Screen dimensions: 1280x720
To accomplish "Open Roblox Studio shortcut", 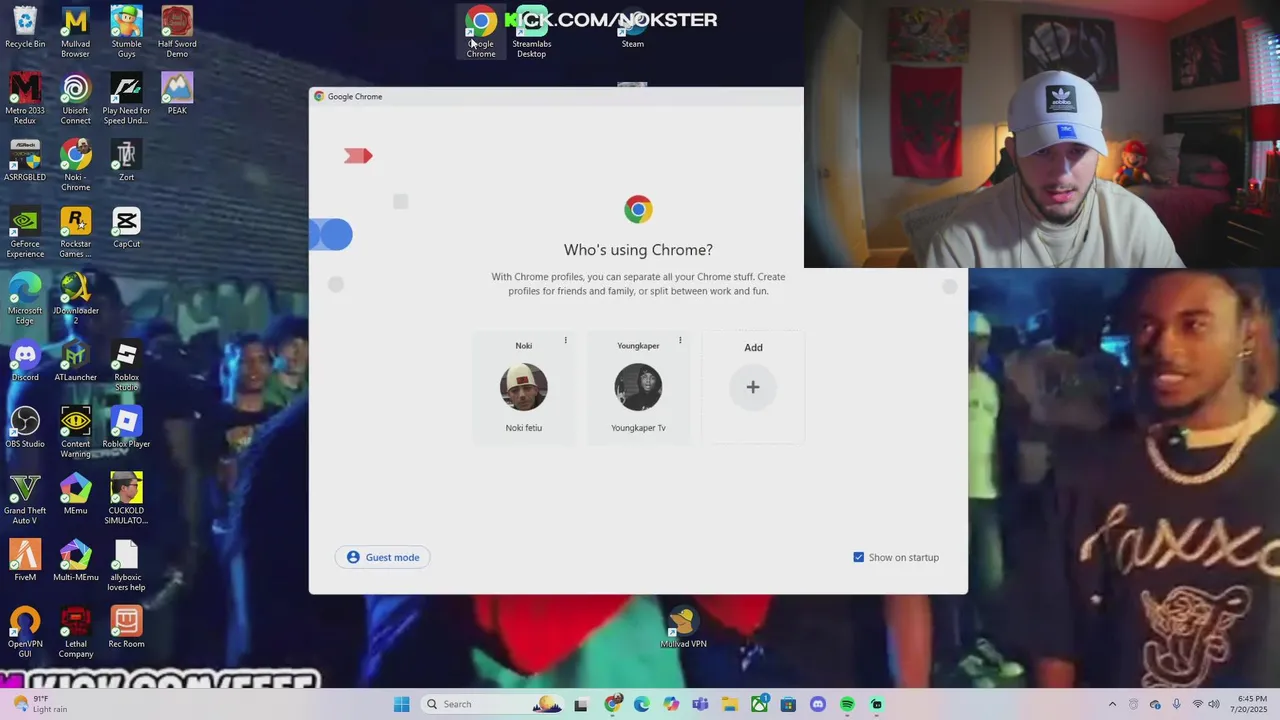I will tap(126, 366).
